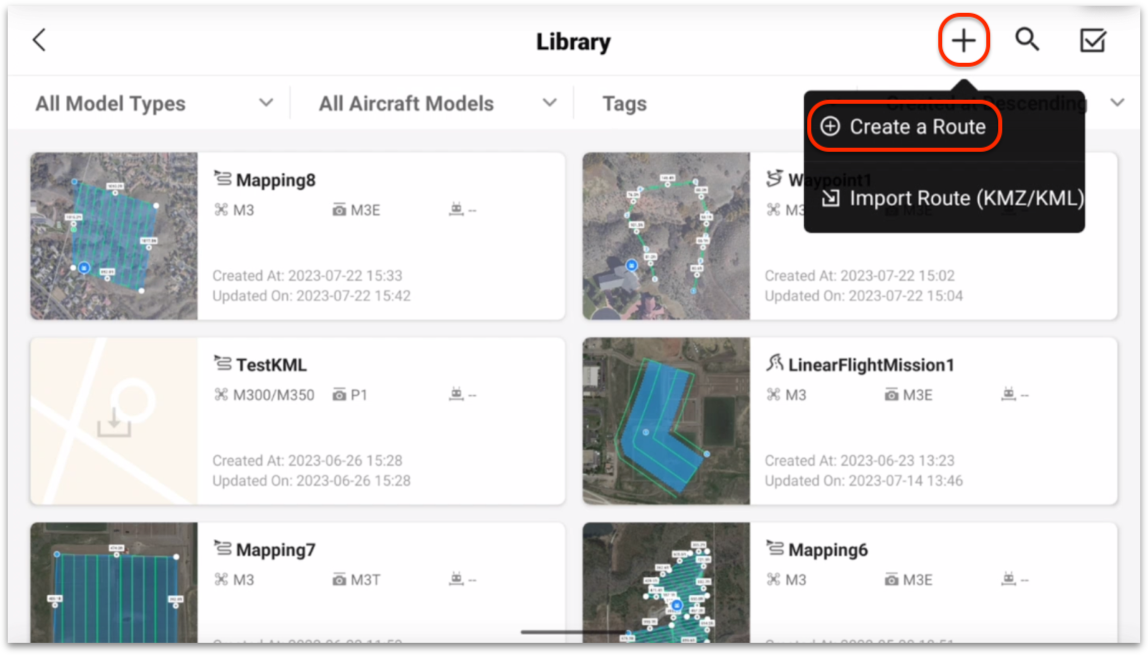Click the dock icon in Mapping7 card
The width and height of the screenshot is (1148, 655).
[456, 579]
